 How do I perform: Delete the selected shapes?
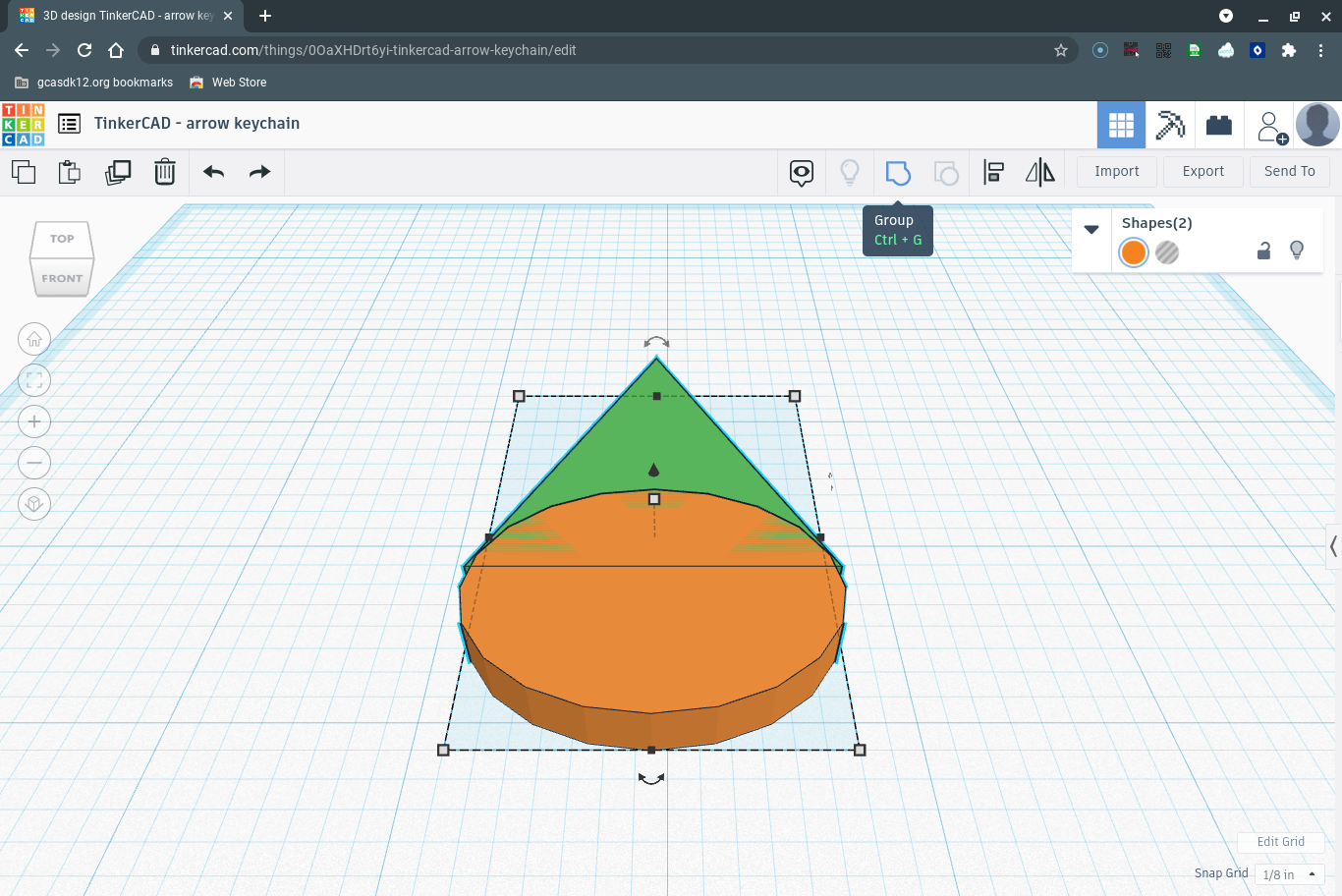coord(165,172)
